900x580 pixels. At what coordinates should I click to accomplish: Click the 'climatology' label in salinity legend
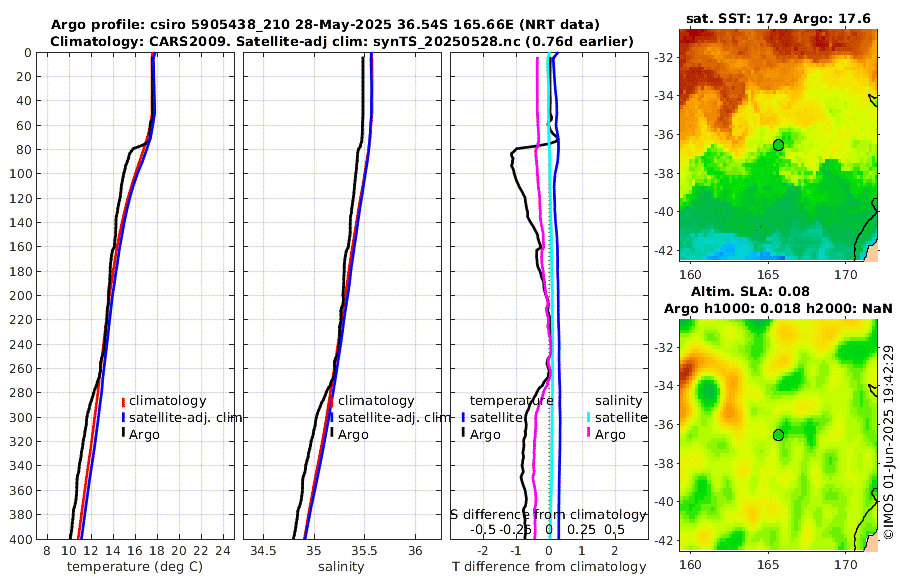[x=376, y=401]
